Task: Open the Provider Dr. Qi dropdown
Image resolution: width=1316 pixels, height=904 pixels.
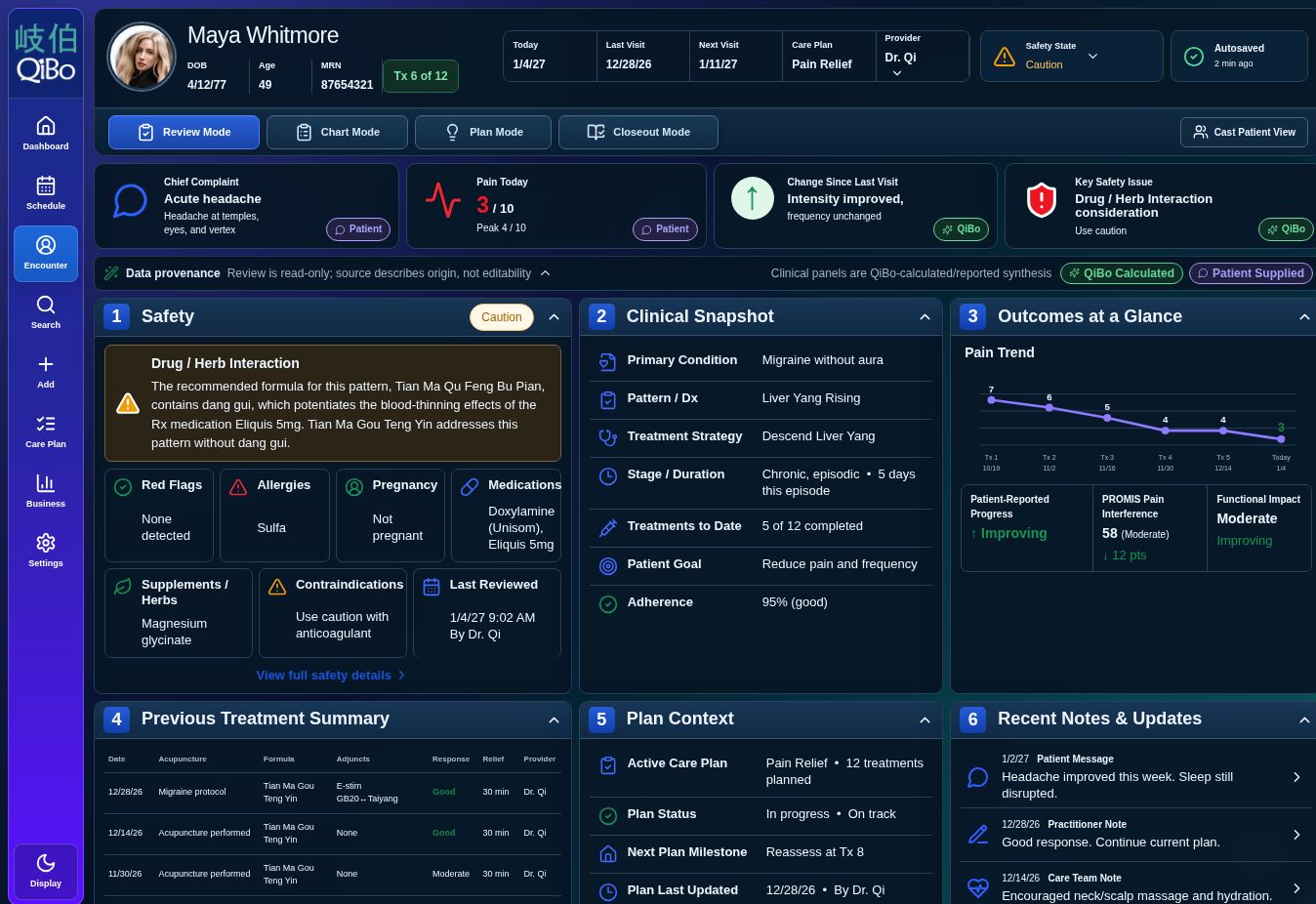Action: [923, 57]
